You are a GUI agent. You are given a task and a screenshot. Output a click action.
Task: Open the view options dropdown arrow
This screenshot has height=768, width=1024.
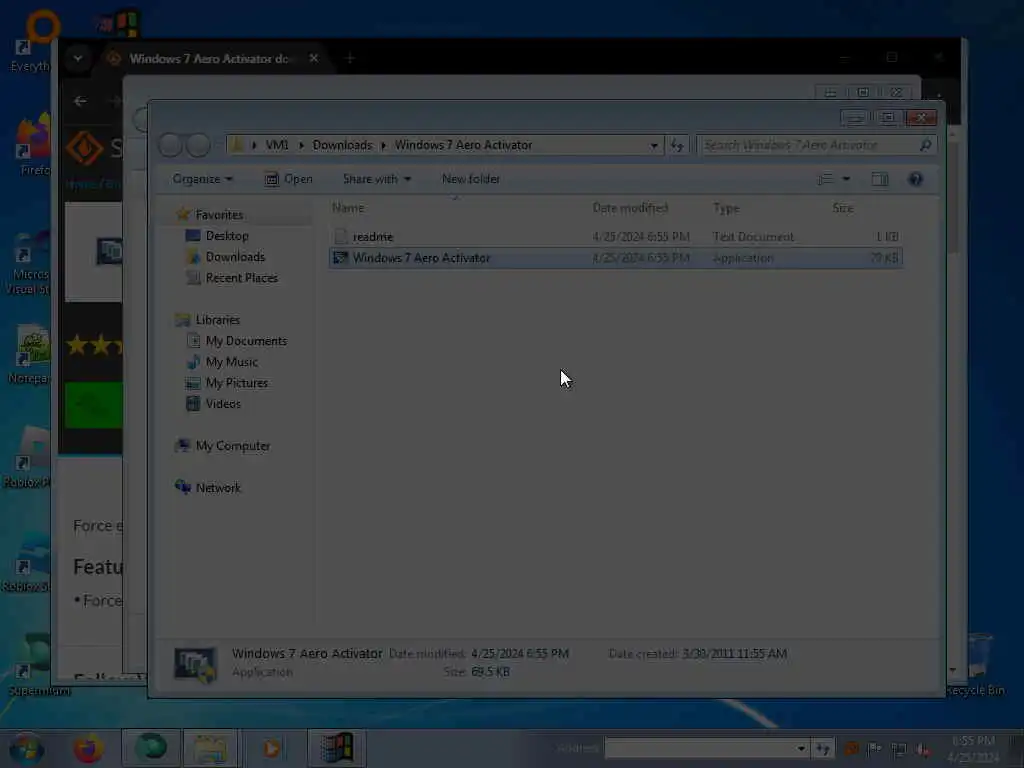coord(846,179)
